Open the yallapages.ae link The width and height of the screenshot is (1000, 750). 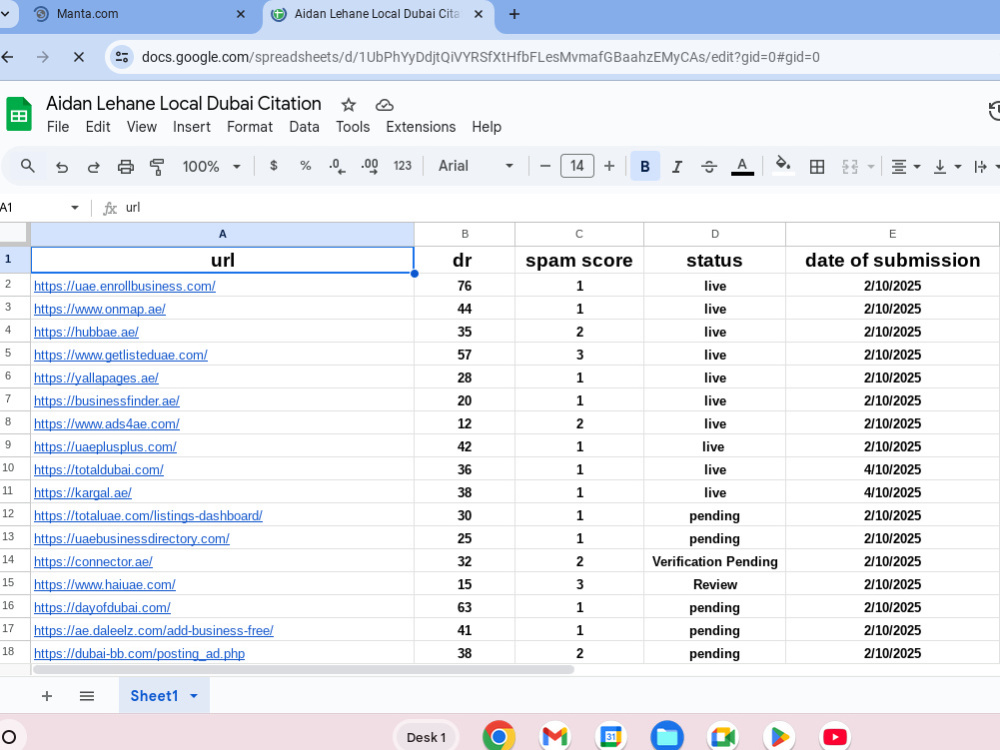tap(96, 378)
